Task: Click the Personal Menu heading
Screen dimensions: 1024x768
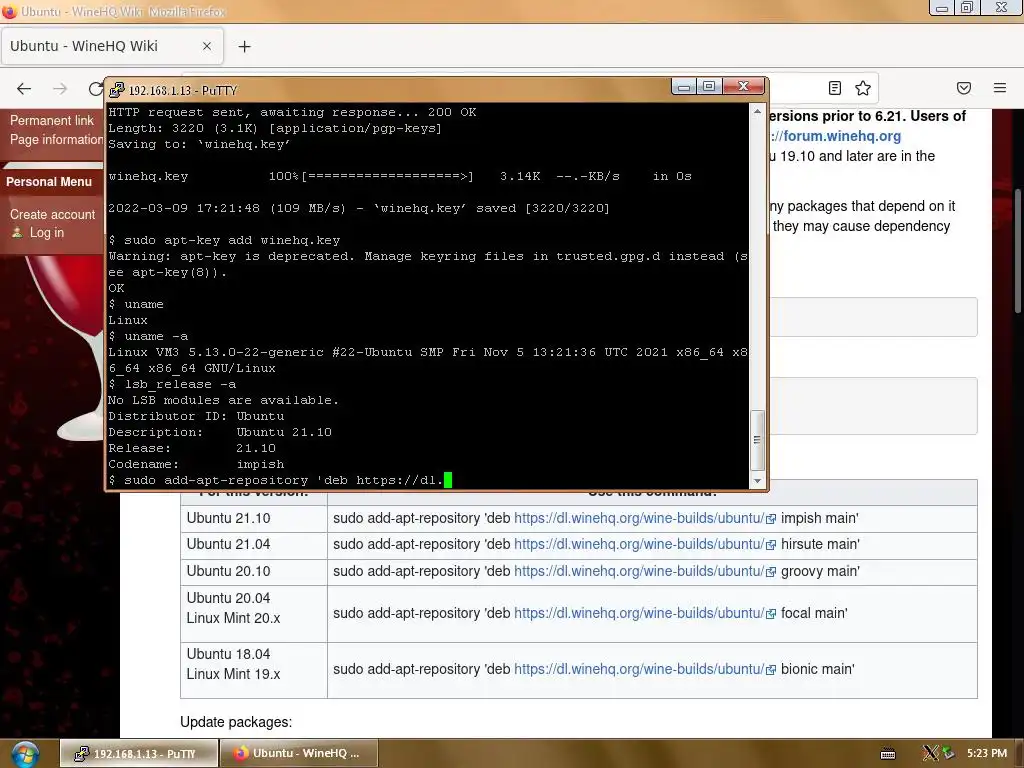Action: [x=49, y=182]
